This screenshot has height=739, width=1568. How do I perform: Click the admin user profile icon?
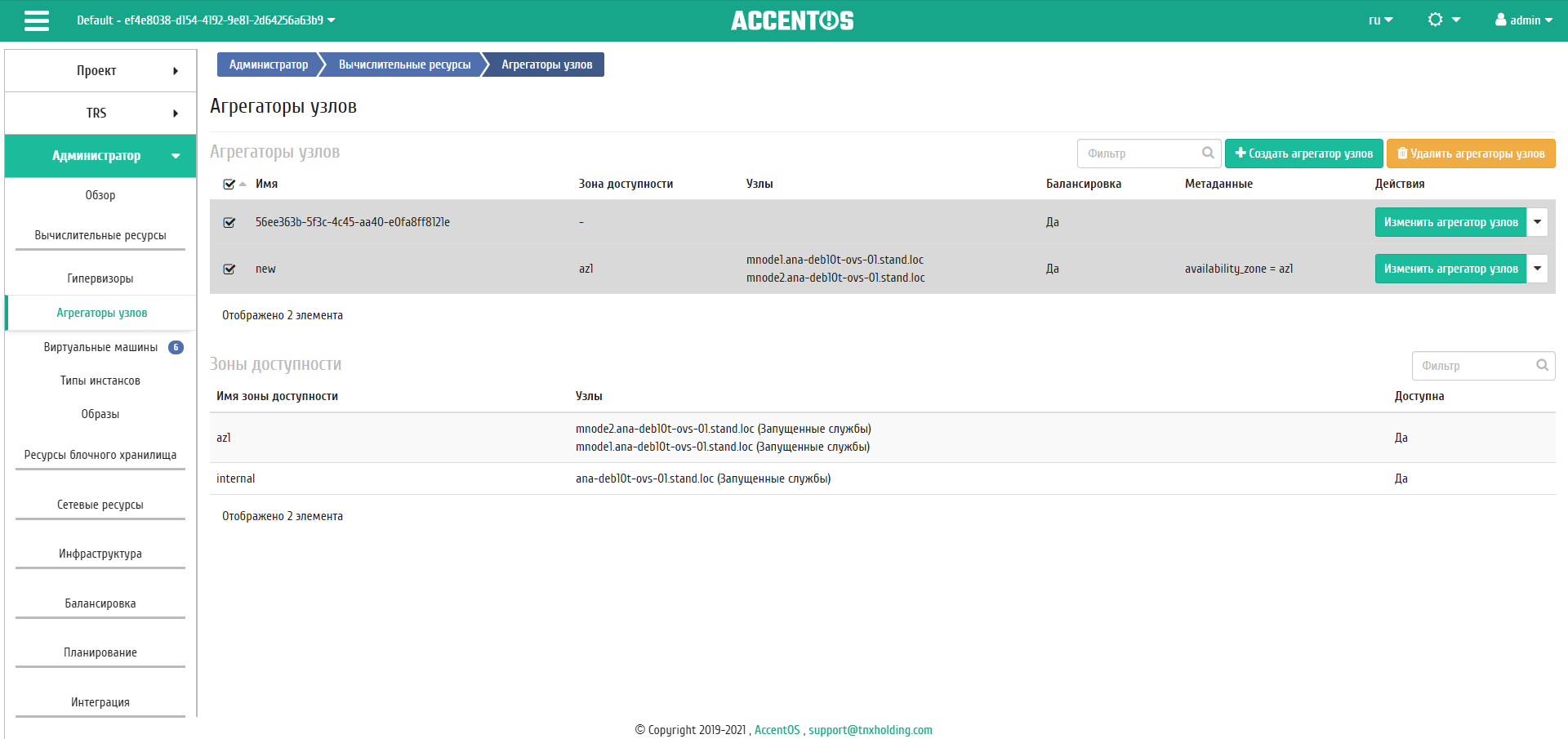pos(1500,20)
